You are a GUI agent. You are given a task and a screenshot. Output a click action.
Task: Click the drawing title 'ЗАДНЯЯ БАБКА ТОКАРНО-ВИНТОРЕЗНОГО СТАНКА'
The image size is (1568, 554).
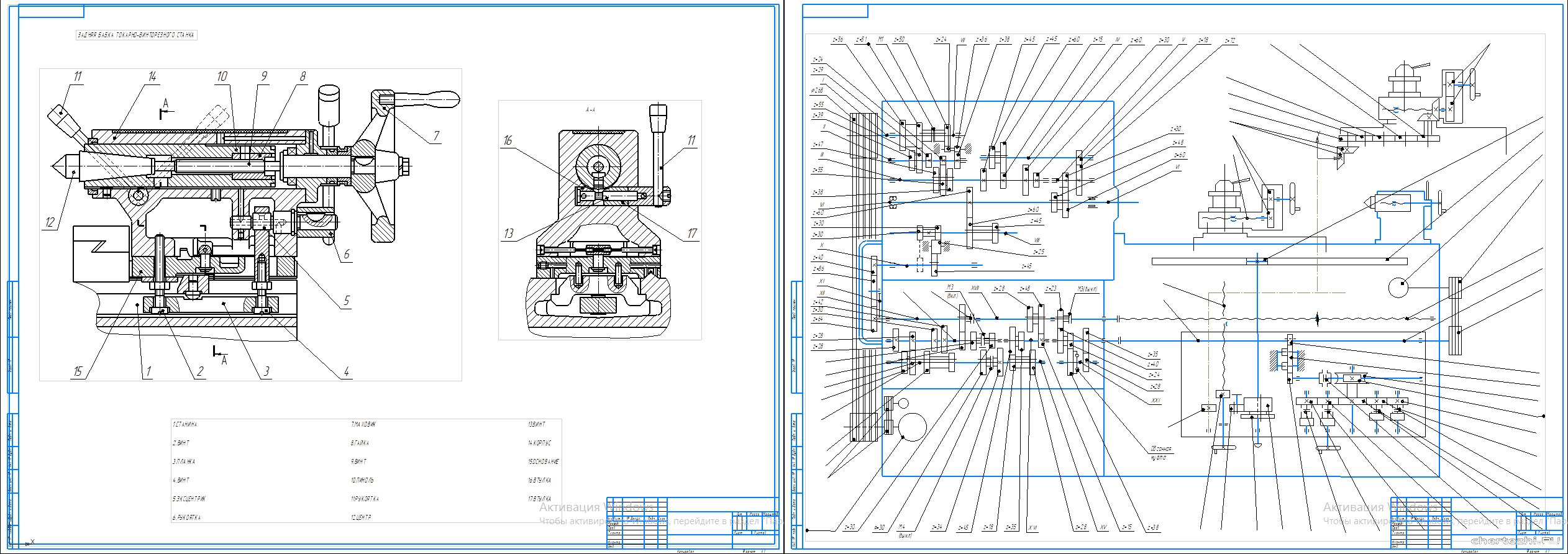point(135,35)
